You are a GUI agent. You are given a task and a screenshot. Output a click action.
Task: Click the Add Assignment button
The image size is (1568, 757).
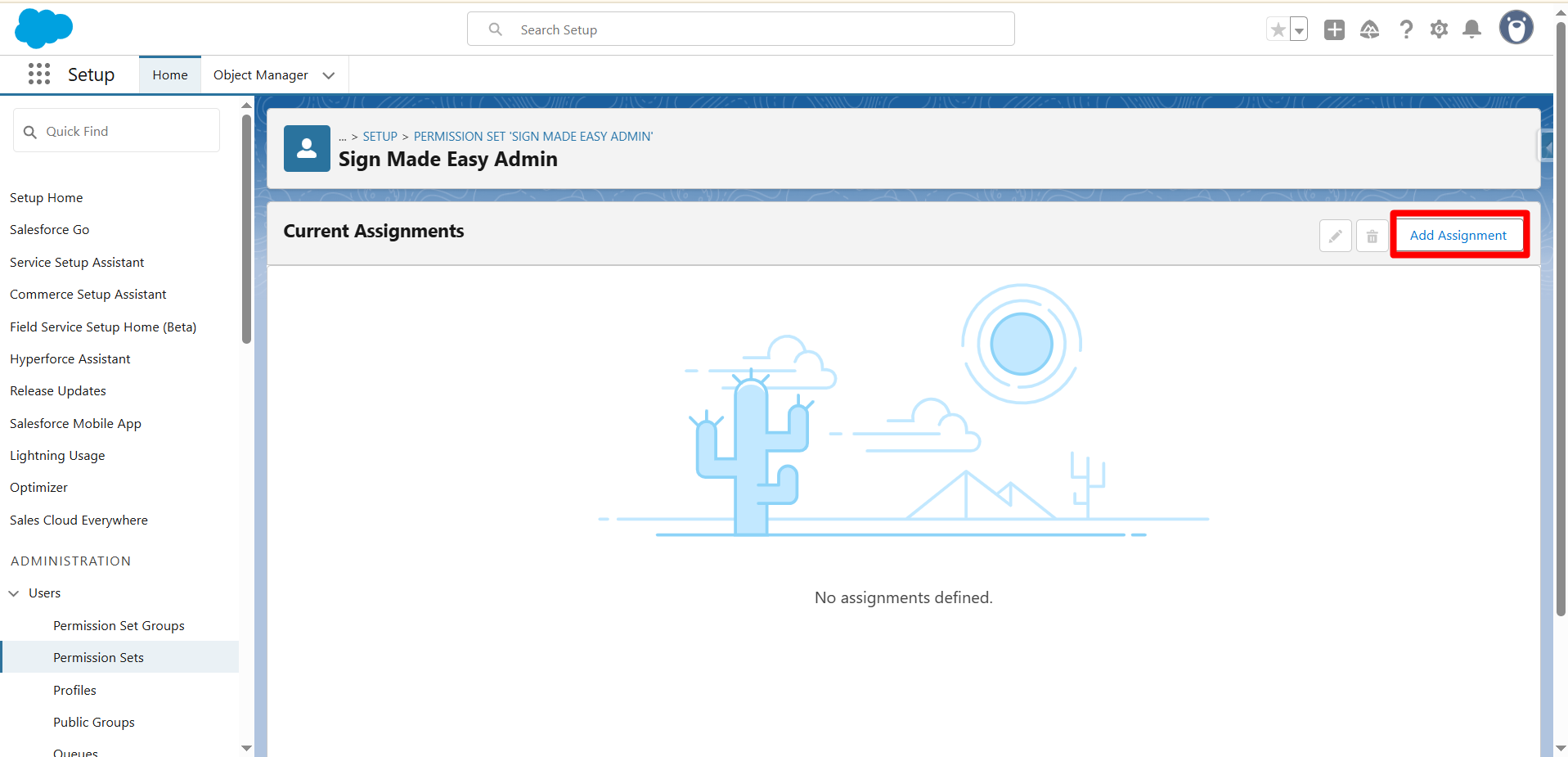(1458, 235)
